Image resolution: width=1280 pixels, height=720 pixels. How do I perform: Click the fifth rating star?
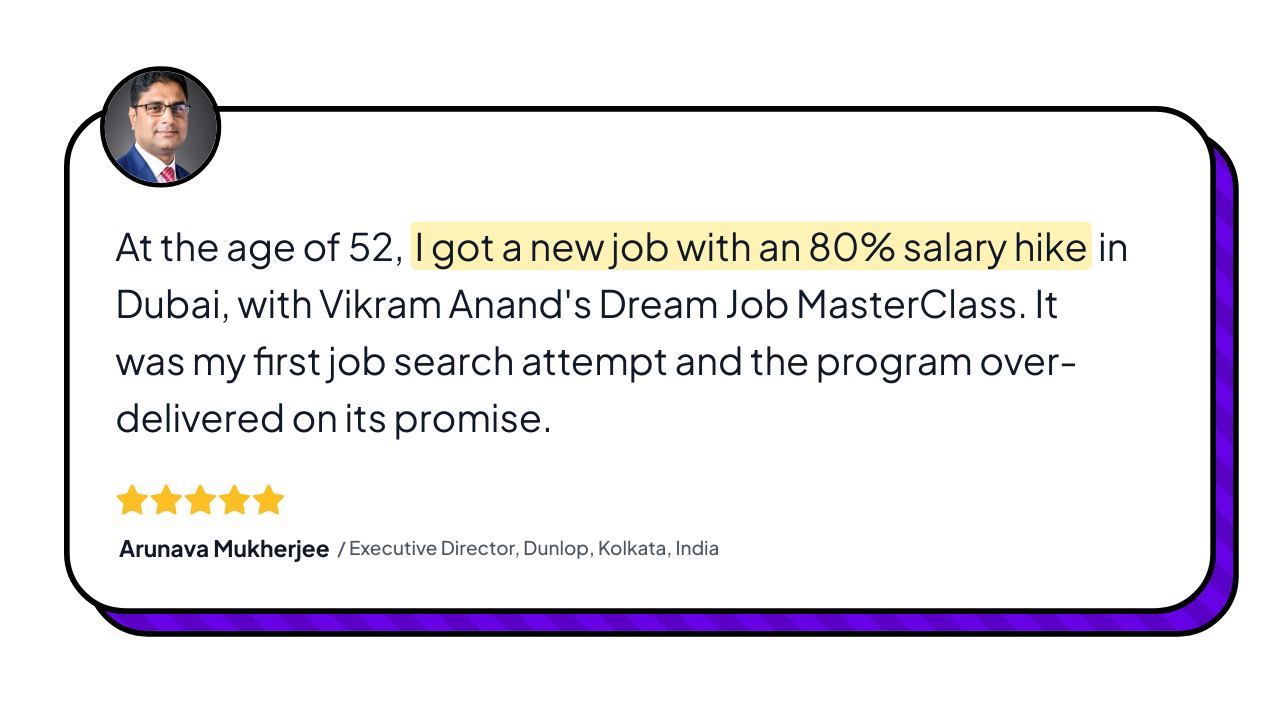tap(268, 500)
